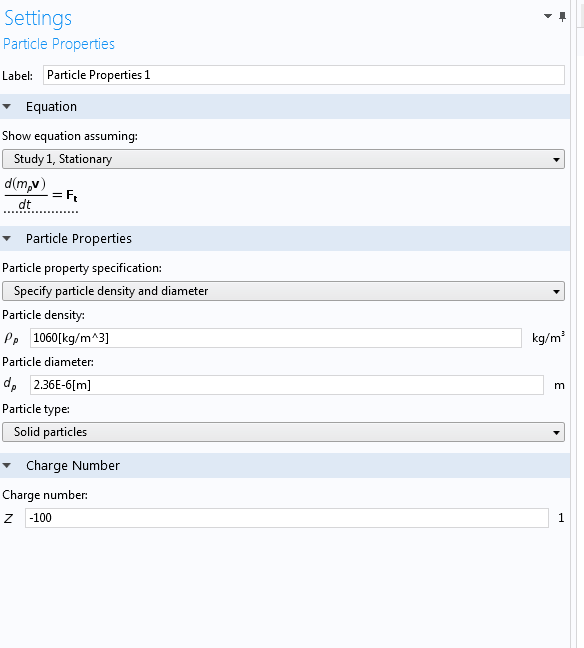Click the Settings panel title
584x648 pixels.
(x=38, y=18)
